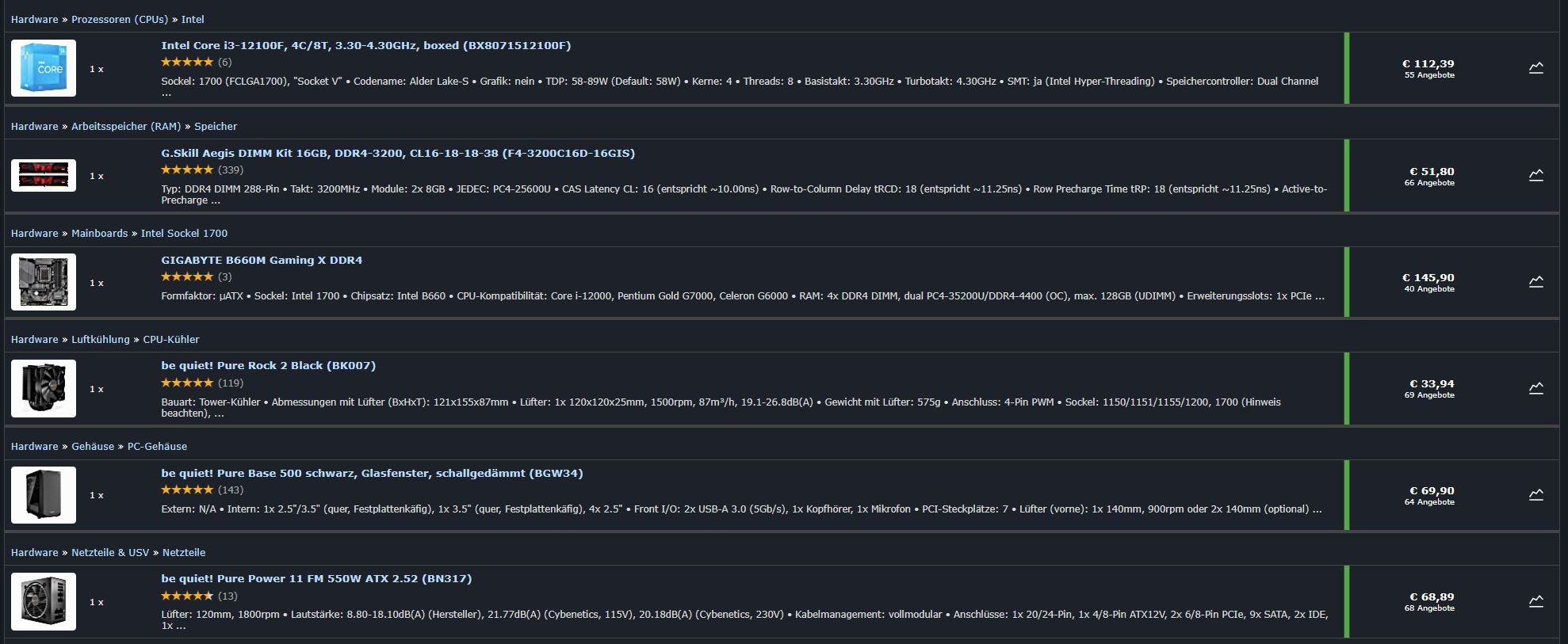
Task: Click the Pure Rock 2 cooler thumbnail
Action: click(x=44, y=388)
